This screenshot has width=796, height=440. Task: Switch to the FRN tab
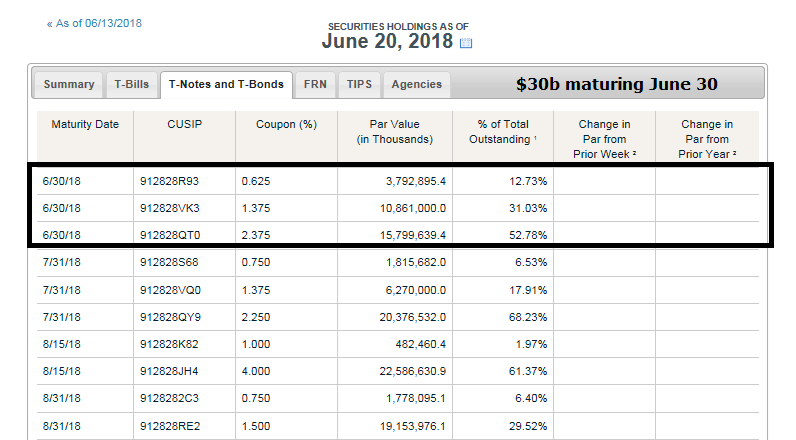click(314, 85)
